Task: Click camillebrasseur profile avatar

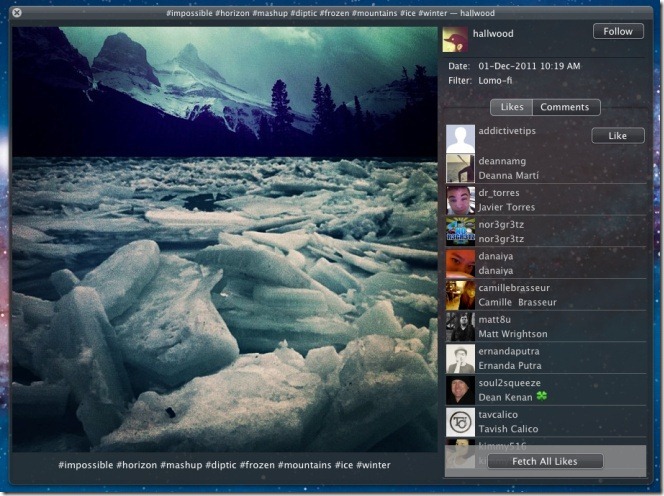Action: (460, 295)
